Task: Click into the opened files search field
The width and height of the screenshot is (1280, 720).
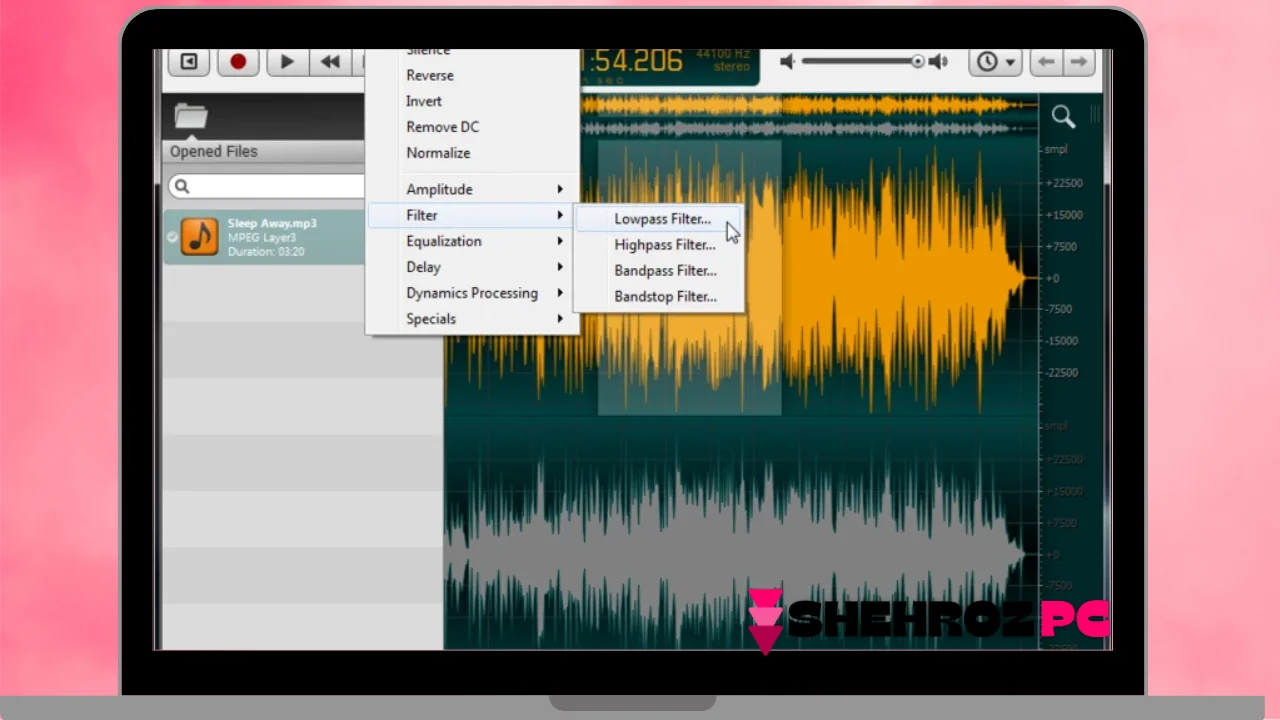Action: (268, 187)
